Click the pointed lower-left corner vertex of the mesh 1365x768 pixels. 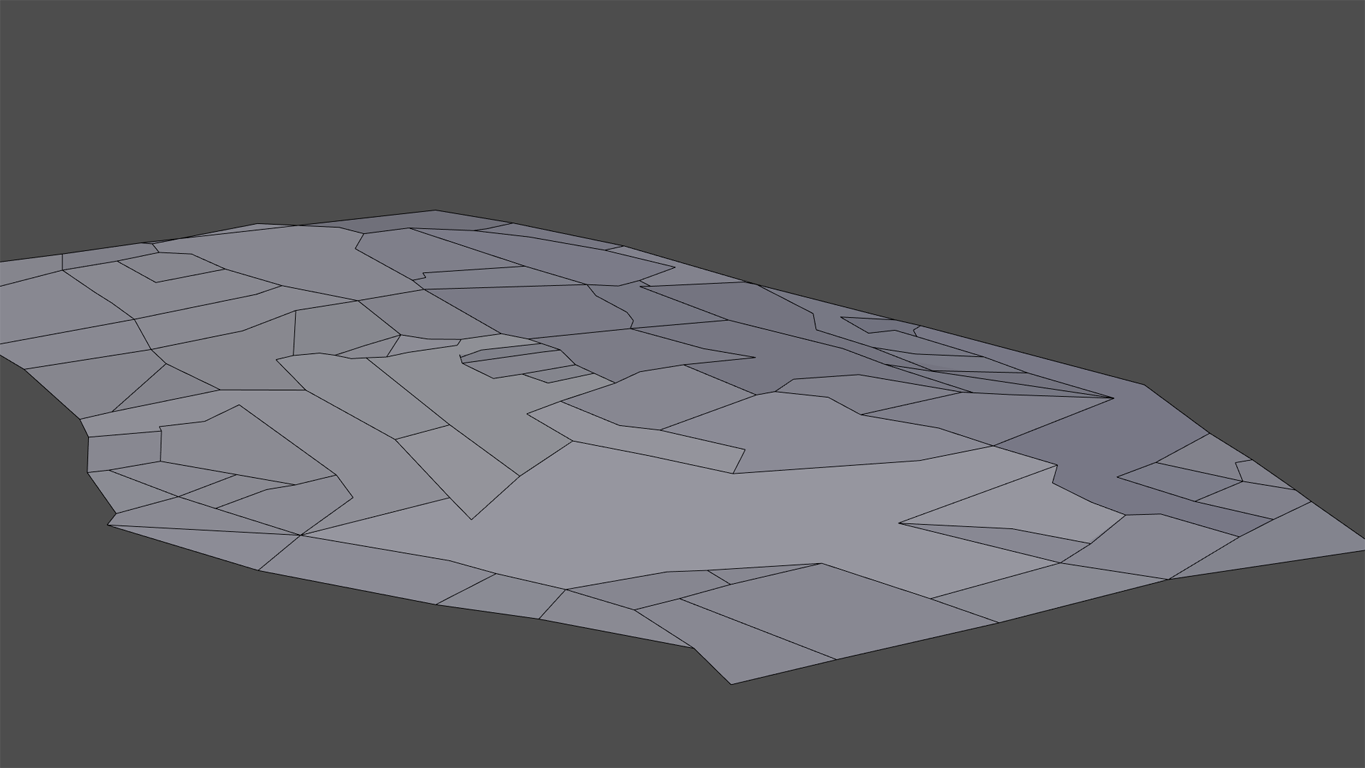pyautogui.click(x=108, y=525)
